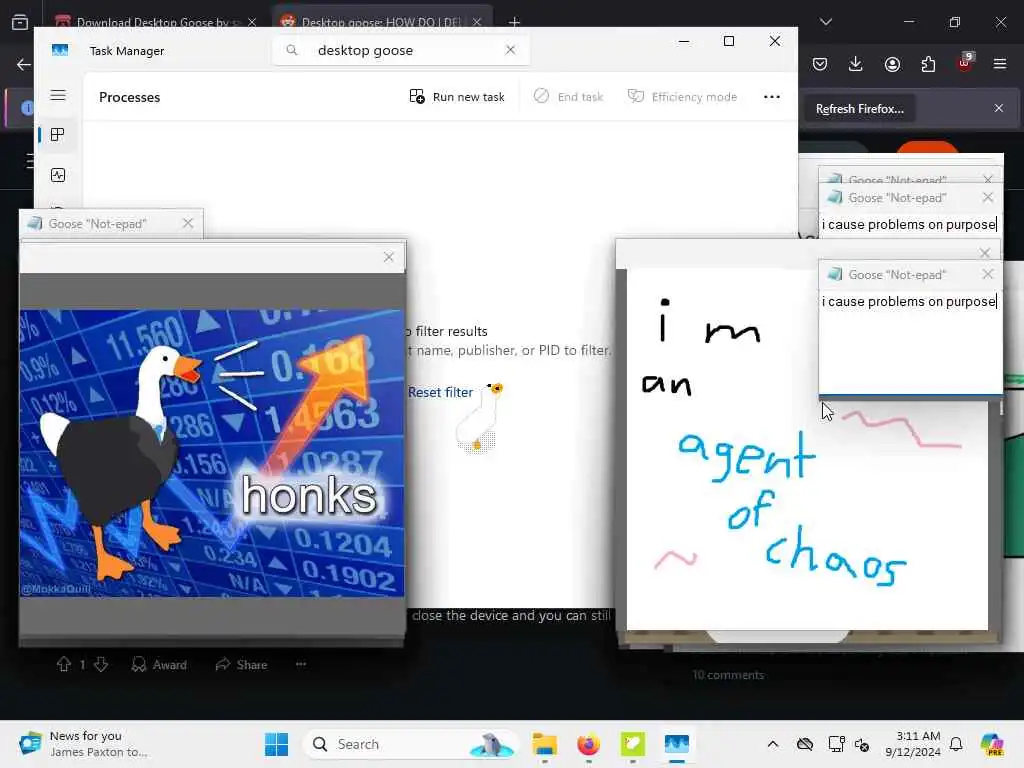Open the Firefox downloads icon
Viewport: 1024px width, 768px height.
(856, 64)
